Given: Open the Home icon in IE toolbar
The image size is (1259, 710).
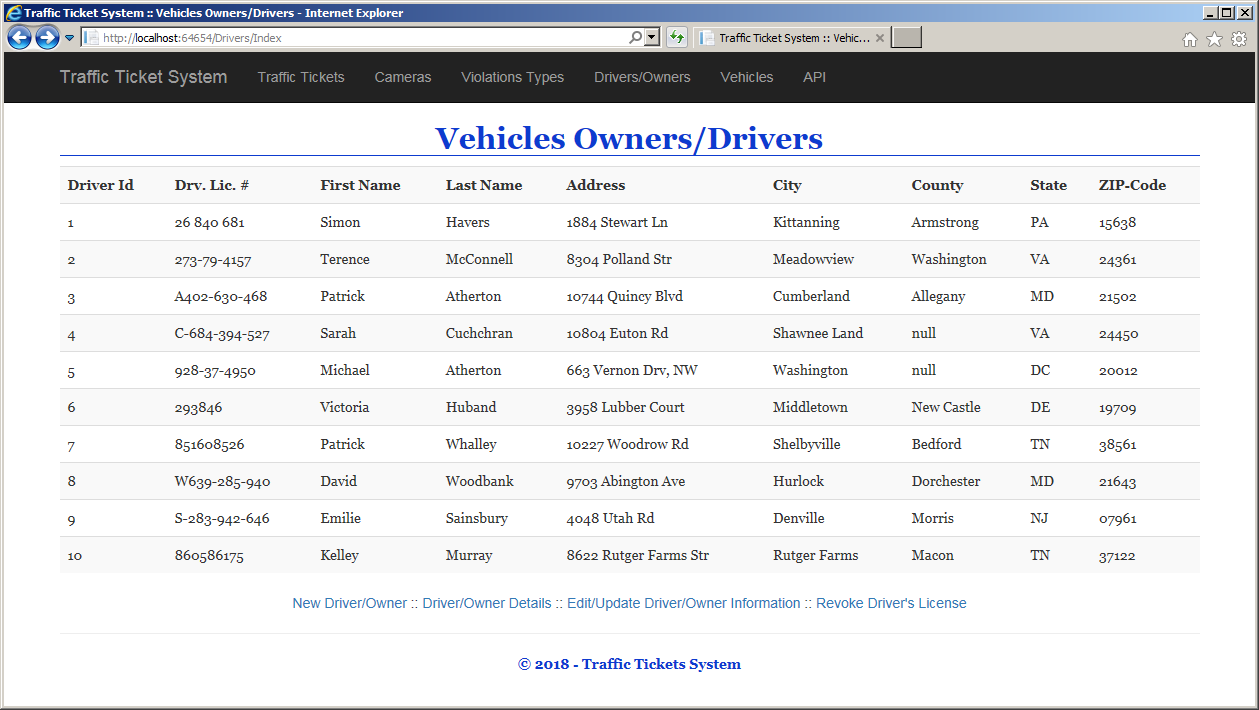Looking at the screenshot, I should coord(1190,39).
